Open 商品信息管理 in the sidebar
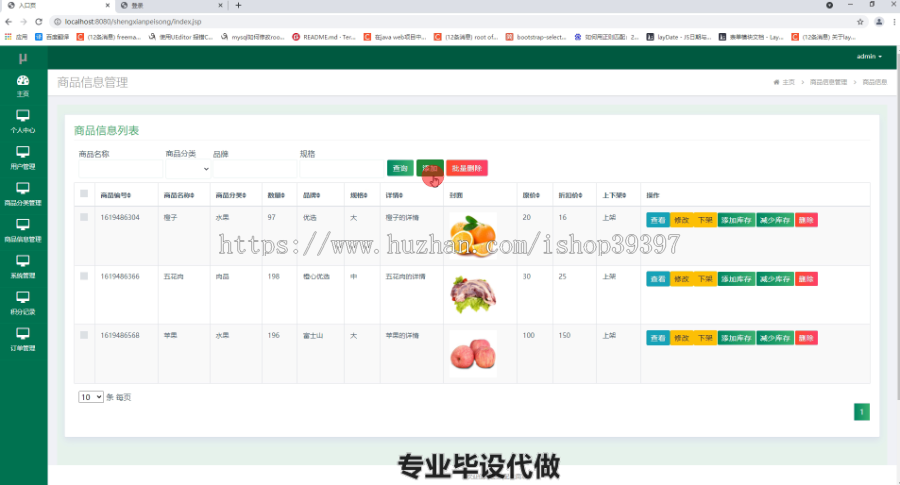The width and height of the screenshot is (900, 485). coord(23,231)
